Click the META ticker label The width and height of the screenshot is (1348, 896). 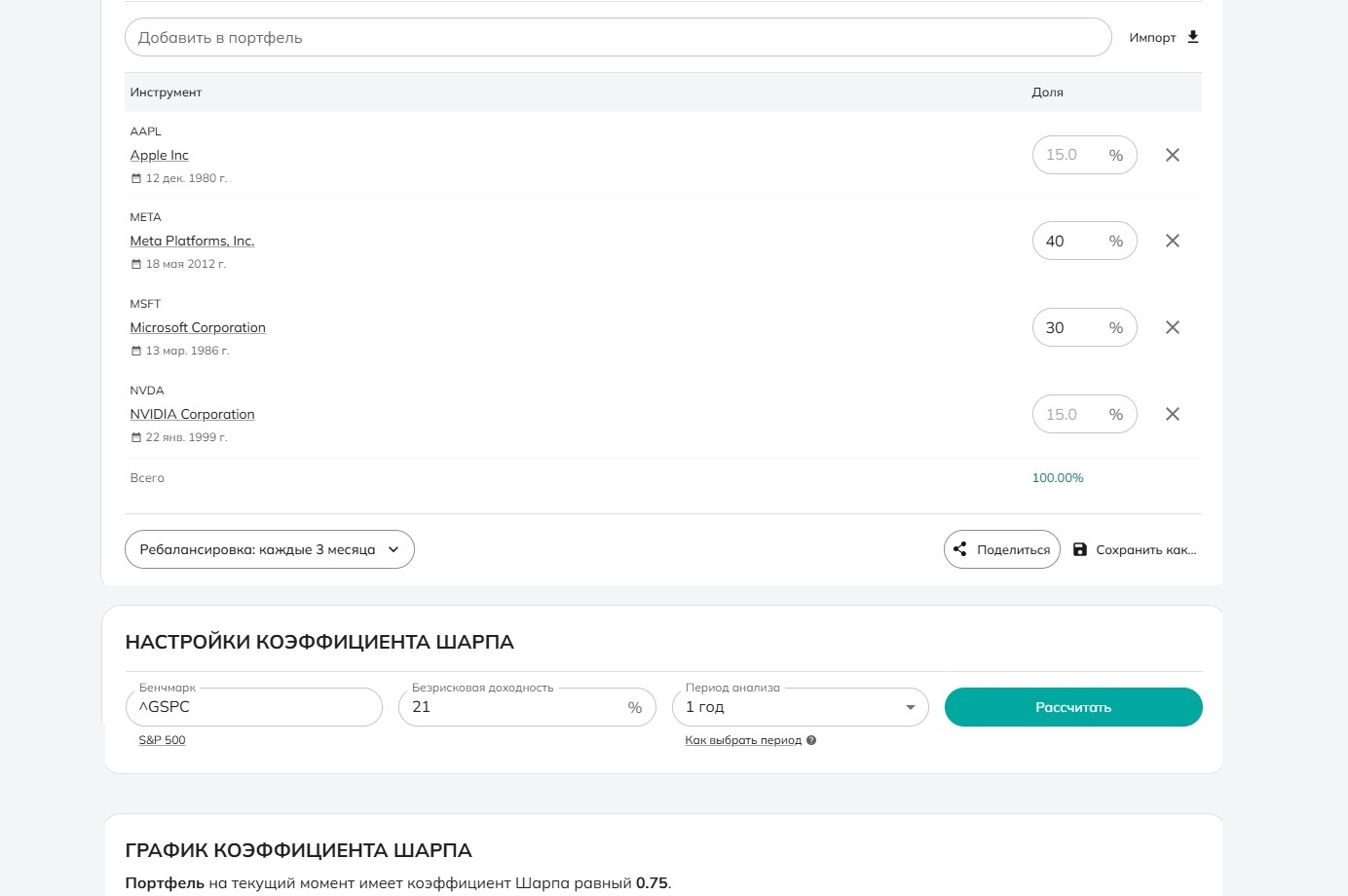click(x=145, y=217)
